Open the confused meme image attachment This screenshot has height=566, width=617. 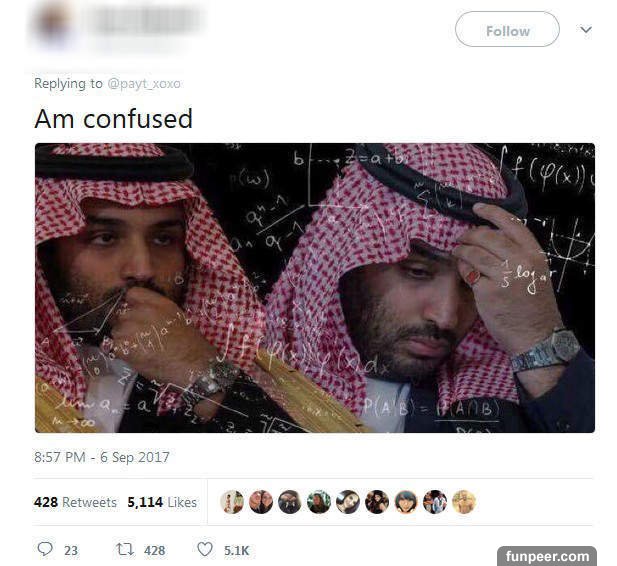pos(315,288)
